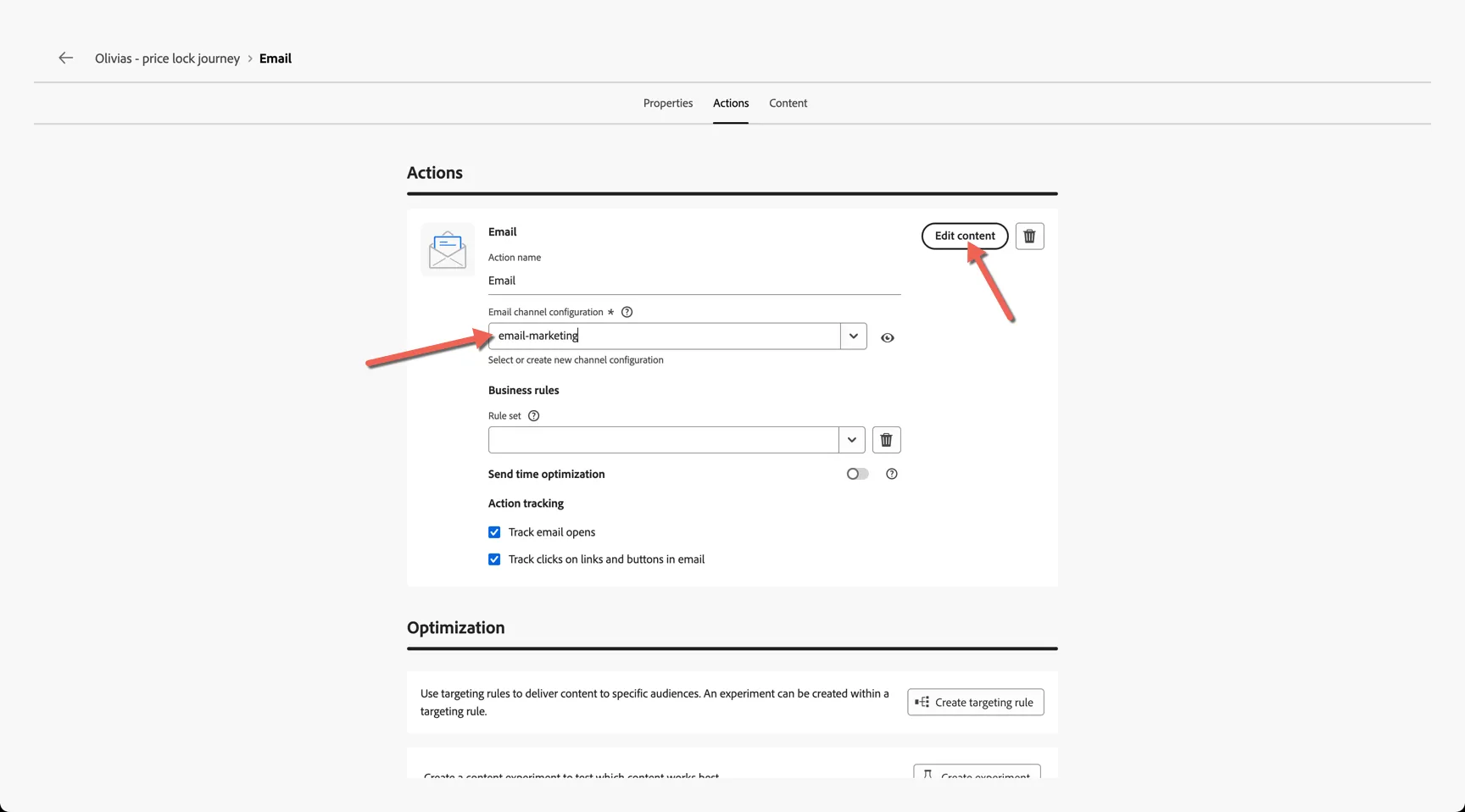Image resolution: width=1465 pixels, height=812 pixels.
Task: Click the Email envelope action icon
Action: 447,250
